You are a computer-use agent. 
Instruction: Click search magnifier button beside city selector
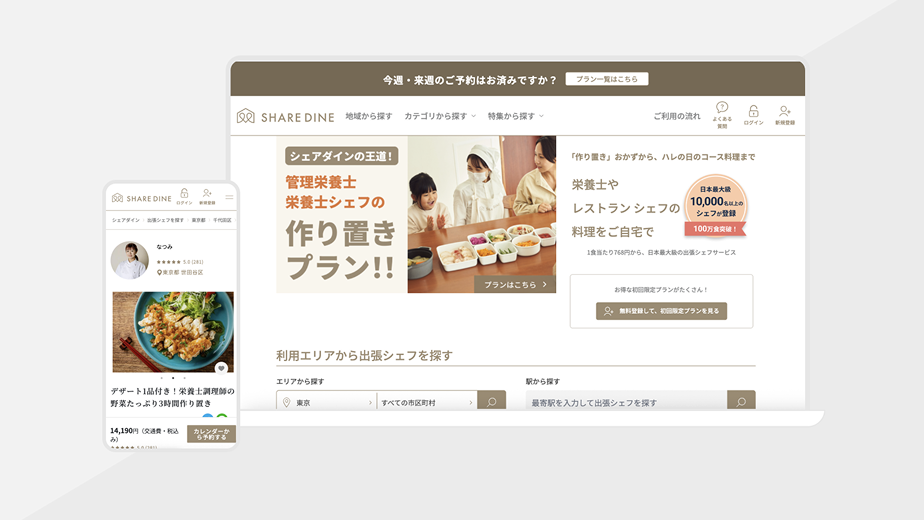tap(491, 401)
